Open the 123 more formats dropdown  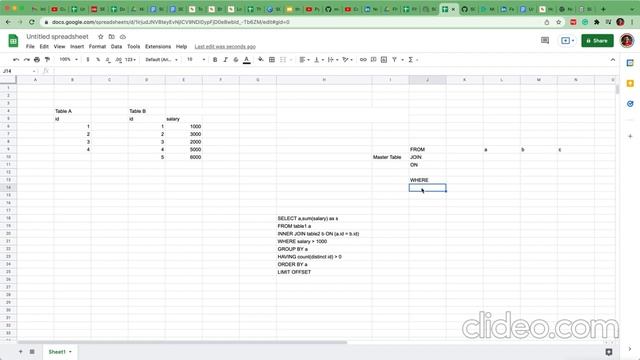[130, 60]
